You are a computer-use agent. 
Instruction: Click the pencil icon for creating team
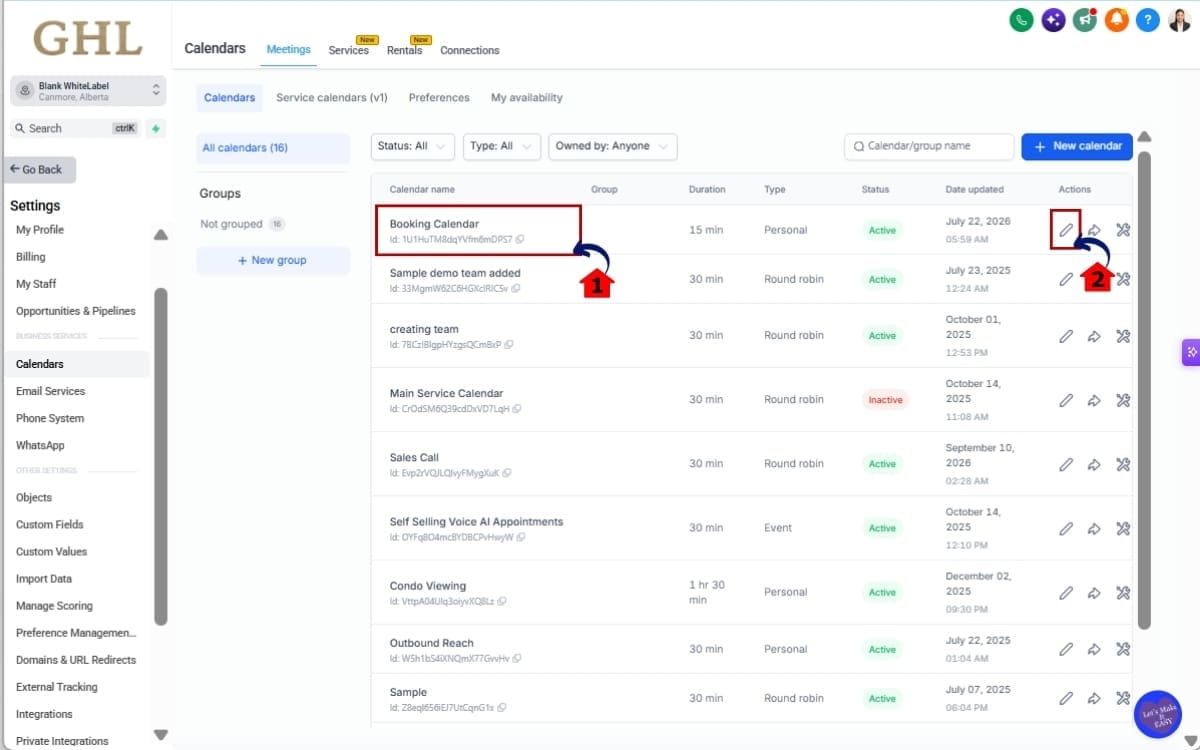coord(1066,336)
